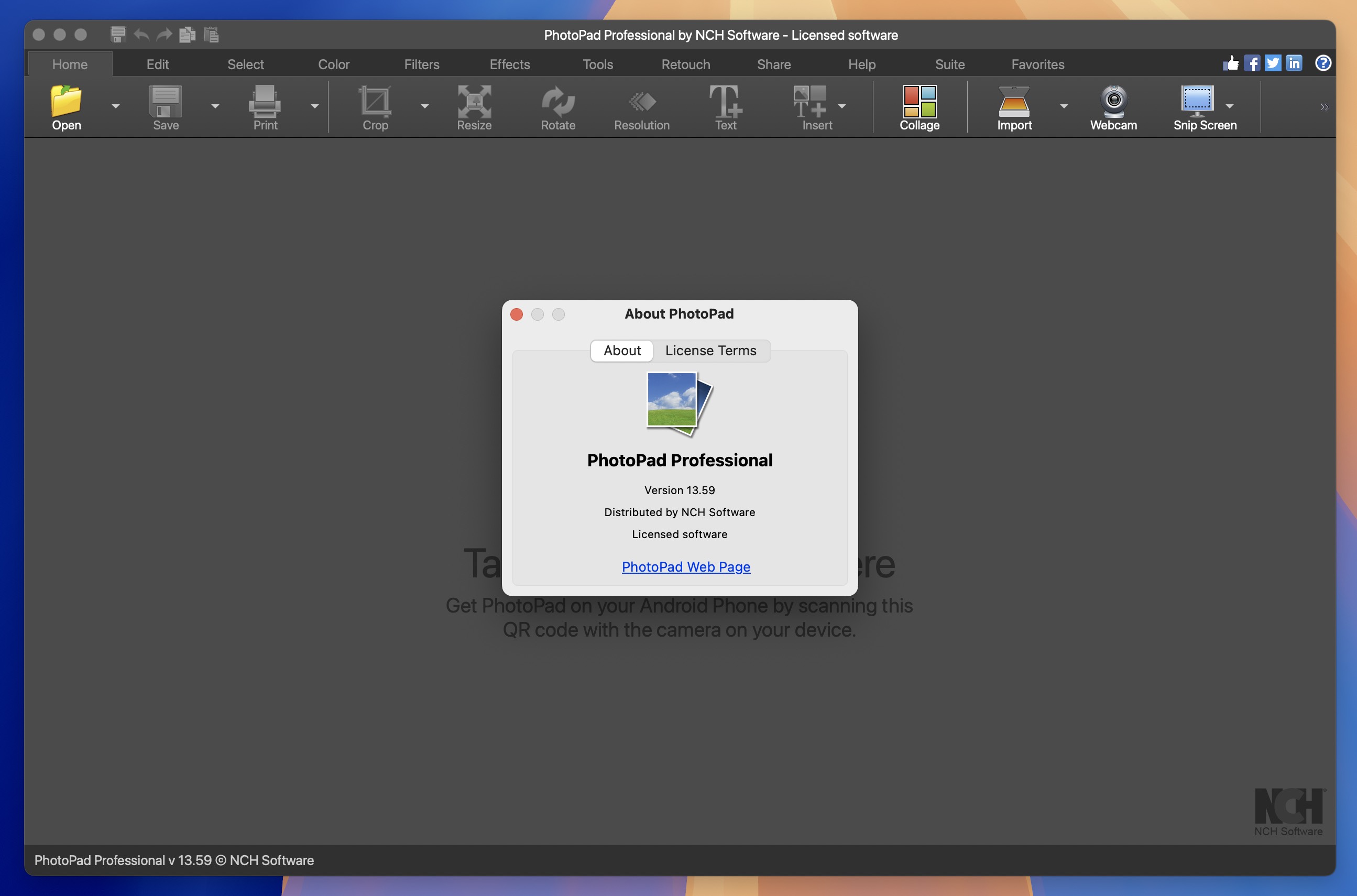Switch to the Edit ribbon tab
This screenshot has width=1357, height=896.
coord(158,64)
